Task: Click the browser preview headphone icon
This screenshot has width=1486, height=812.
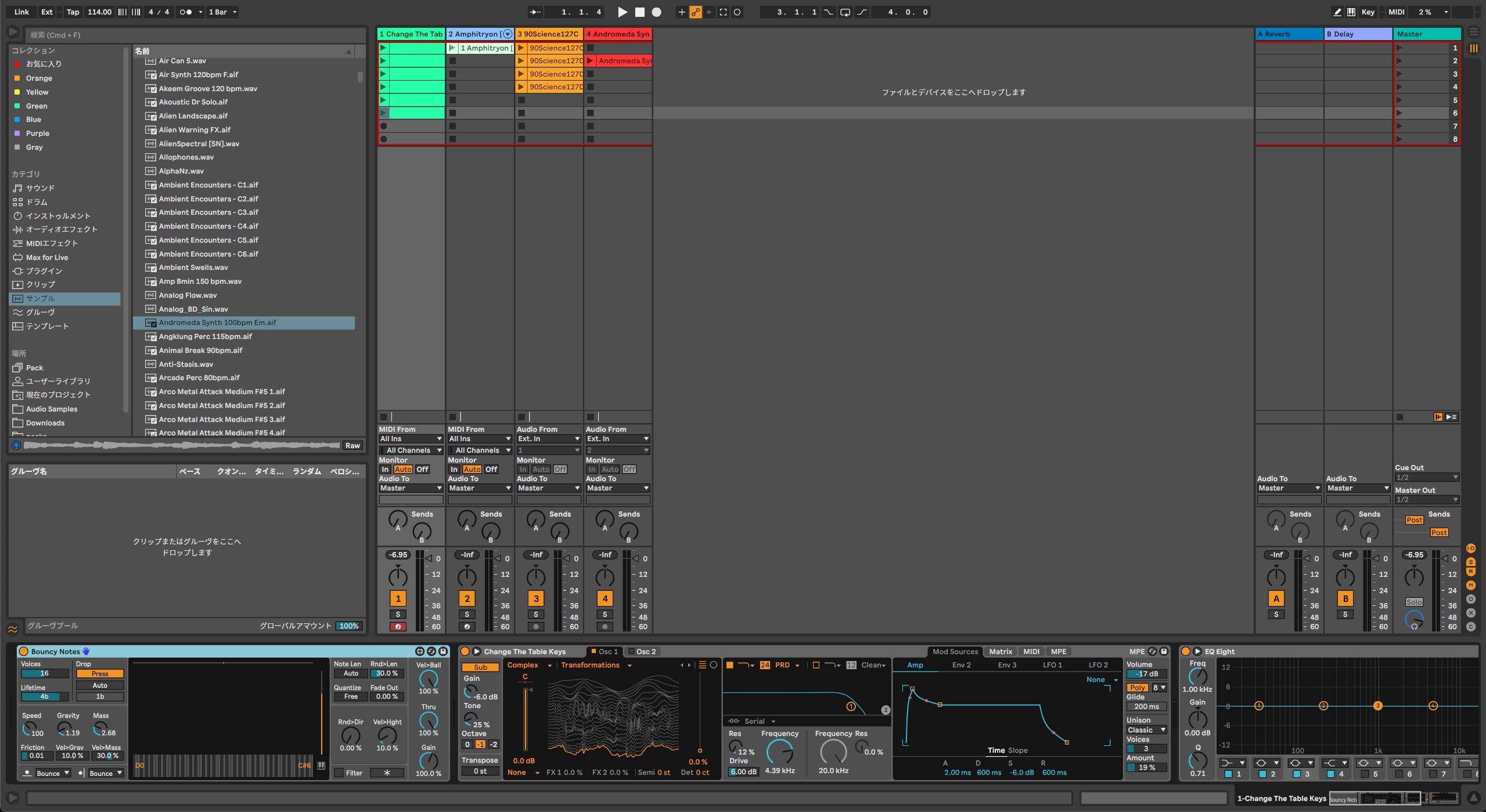Action: (16, 445)
